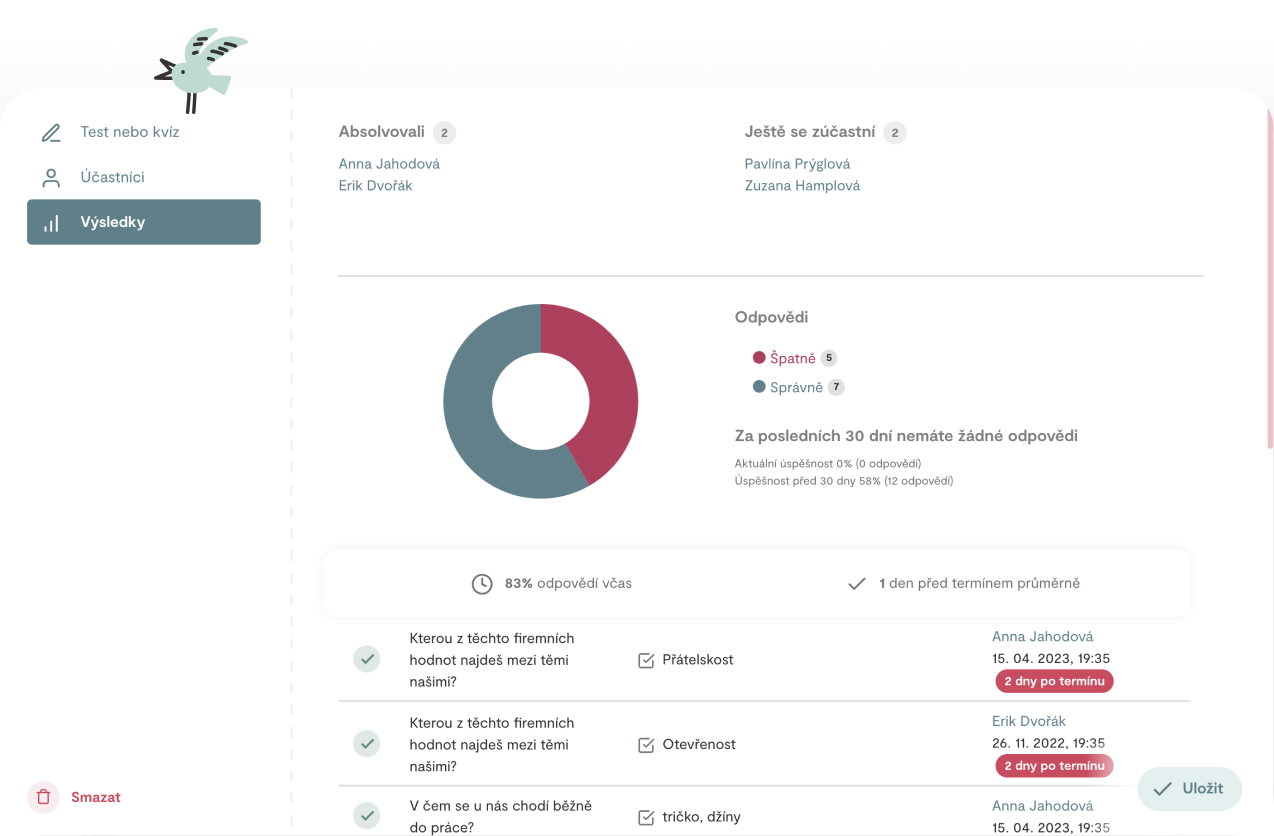Click the date 26. 11. 2022, 19:35
The image size is (1274, 836).
(x=1048, y=743)
